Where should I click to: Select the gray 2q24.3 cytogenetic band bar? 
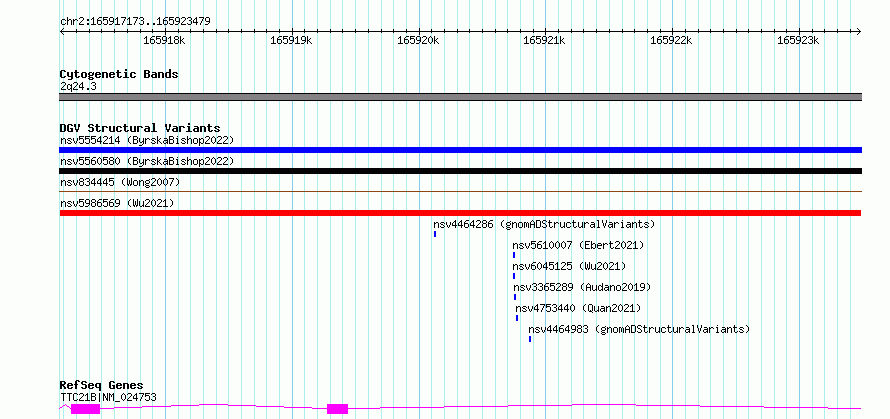click(460, 97)
